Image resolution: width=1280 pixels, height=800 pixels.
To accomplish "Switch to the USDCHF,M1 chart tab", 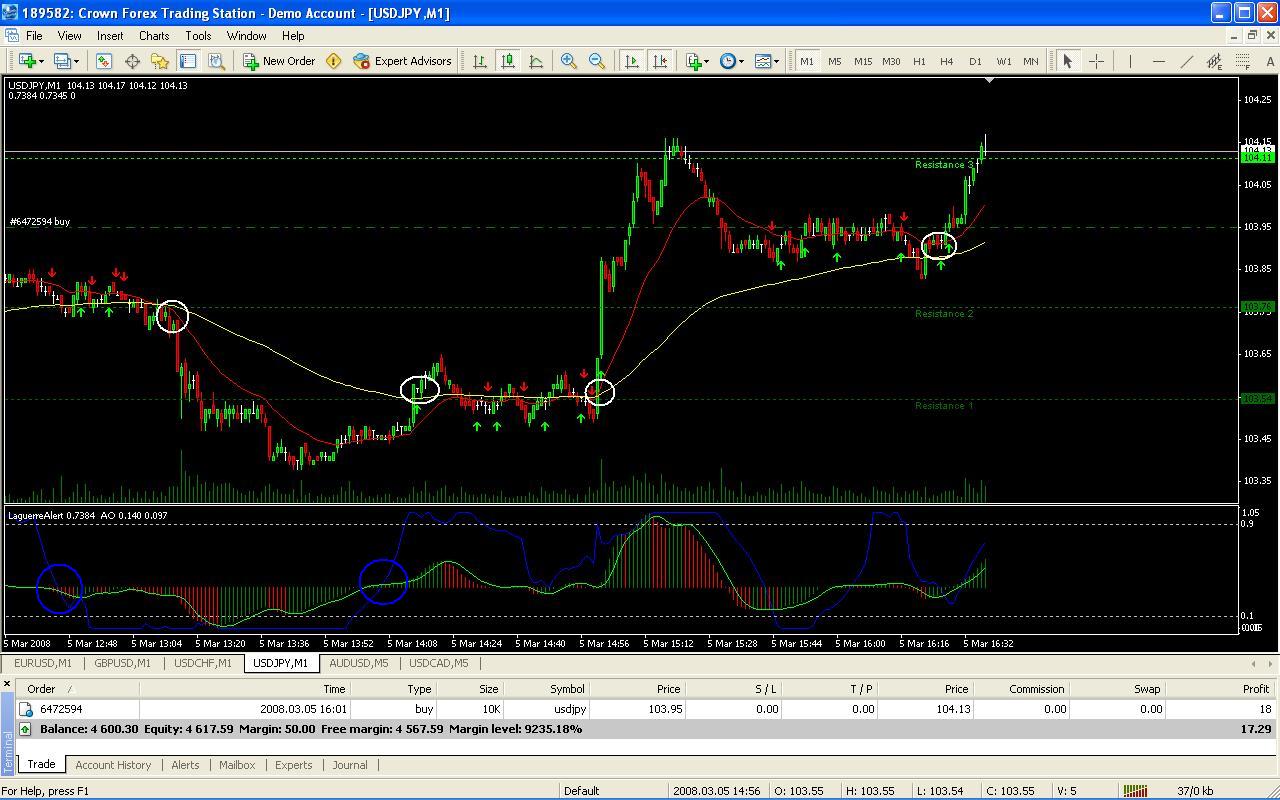I will (x=203, y=663).
